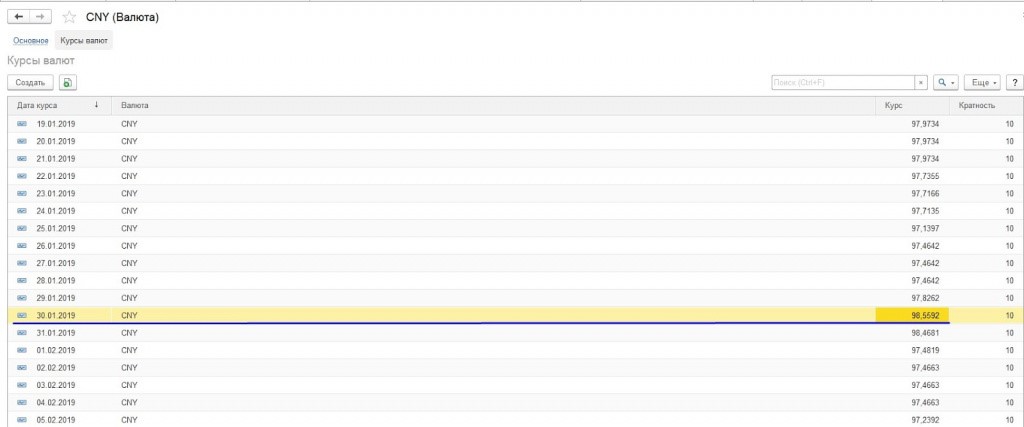Go back with the left arrow button

(19, 17)
